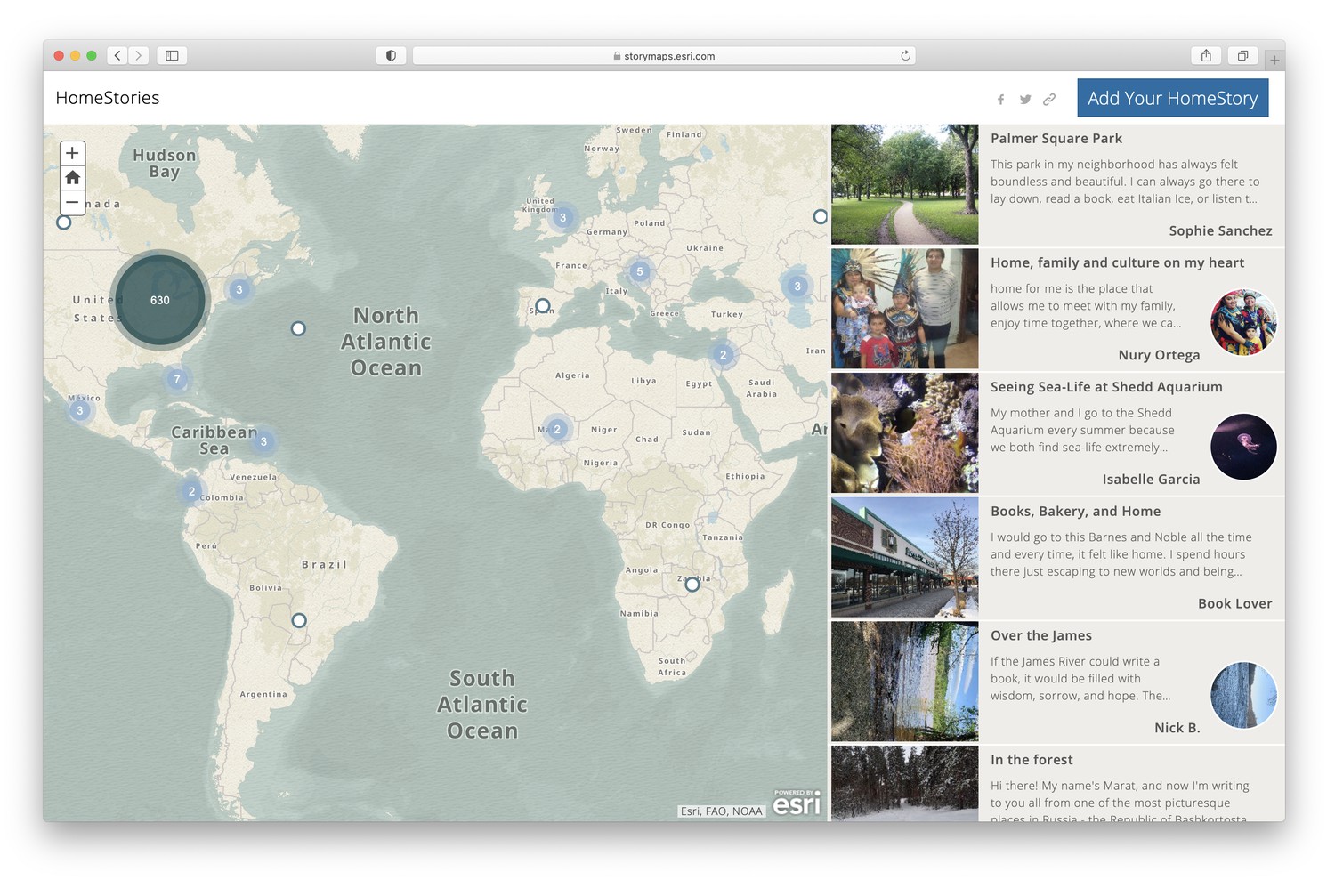
Task: Click the map zoom out minus button
Action: pyautogui.click(x=73, y=202)
